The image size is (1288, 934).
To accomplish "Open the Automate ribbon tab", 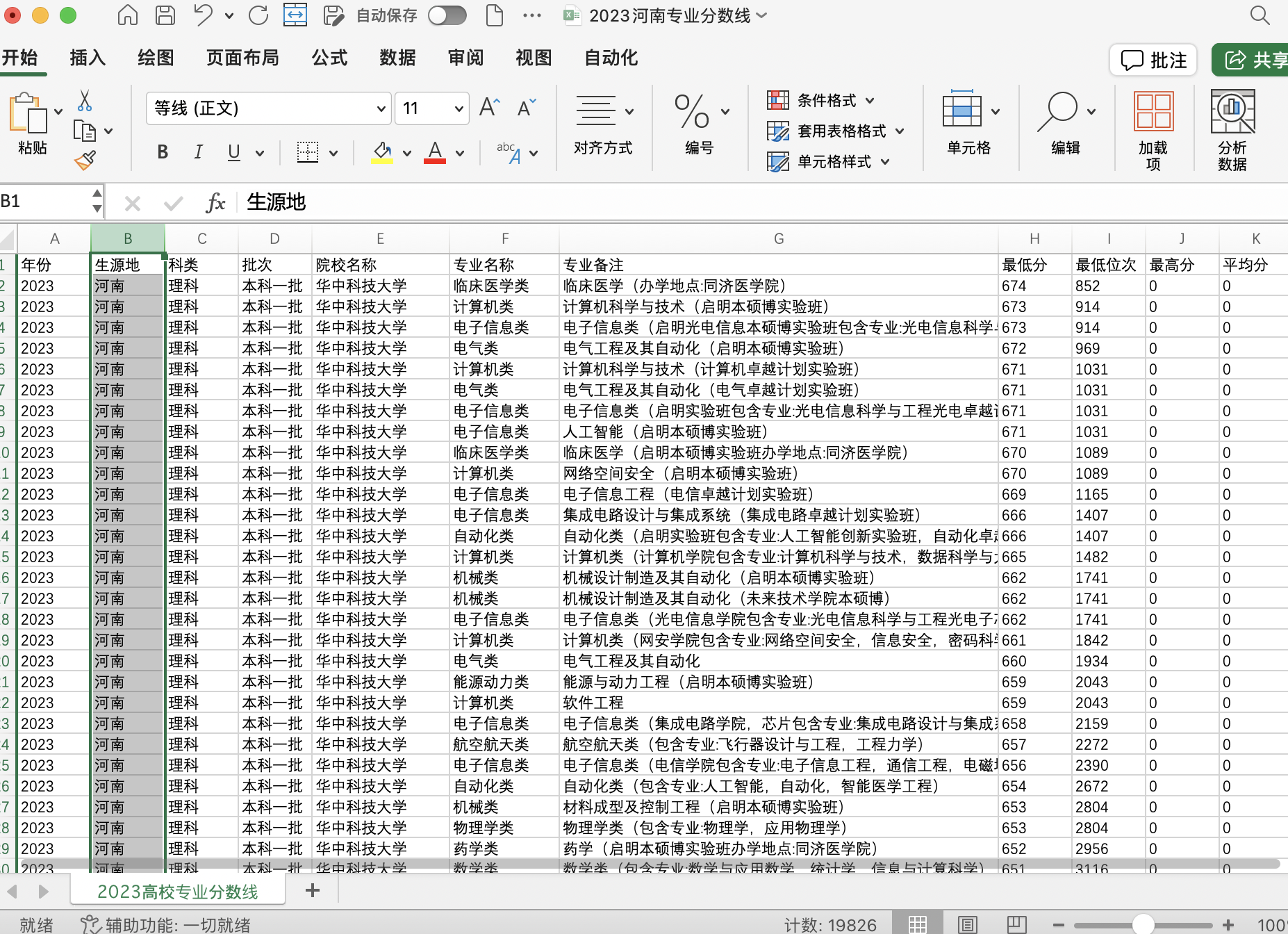I will (611, 58).
